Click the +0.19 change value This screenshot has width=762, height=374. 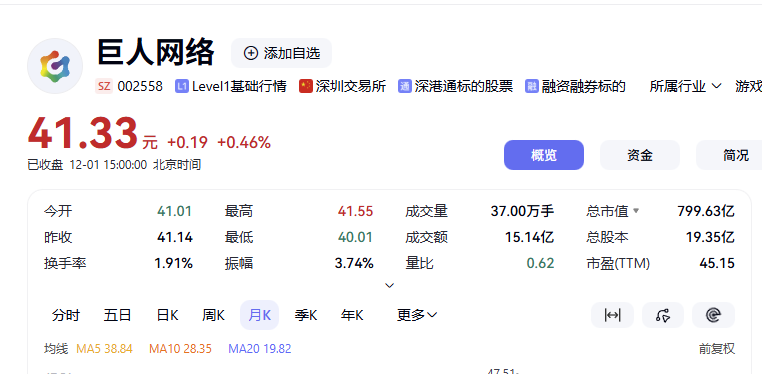pyautogui.click(x=187, y=142)
